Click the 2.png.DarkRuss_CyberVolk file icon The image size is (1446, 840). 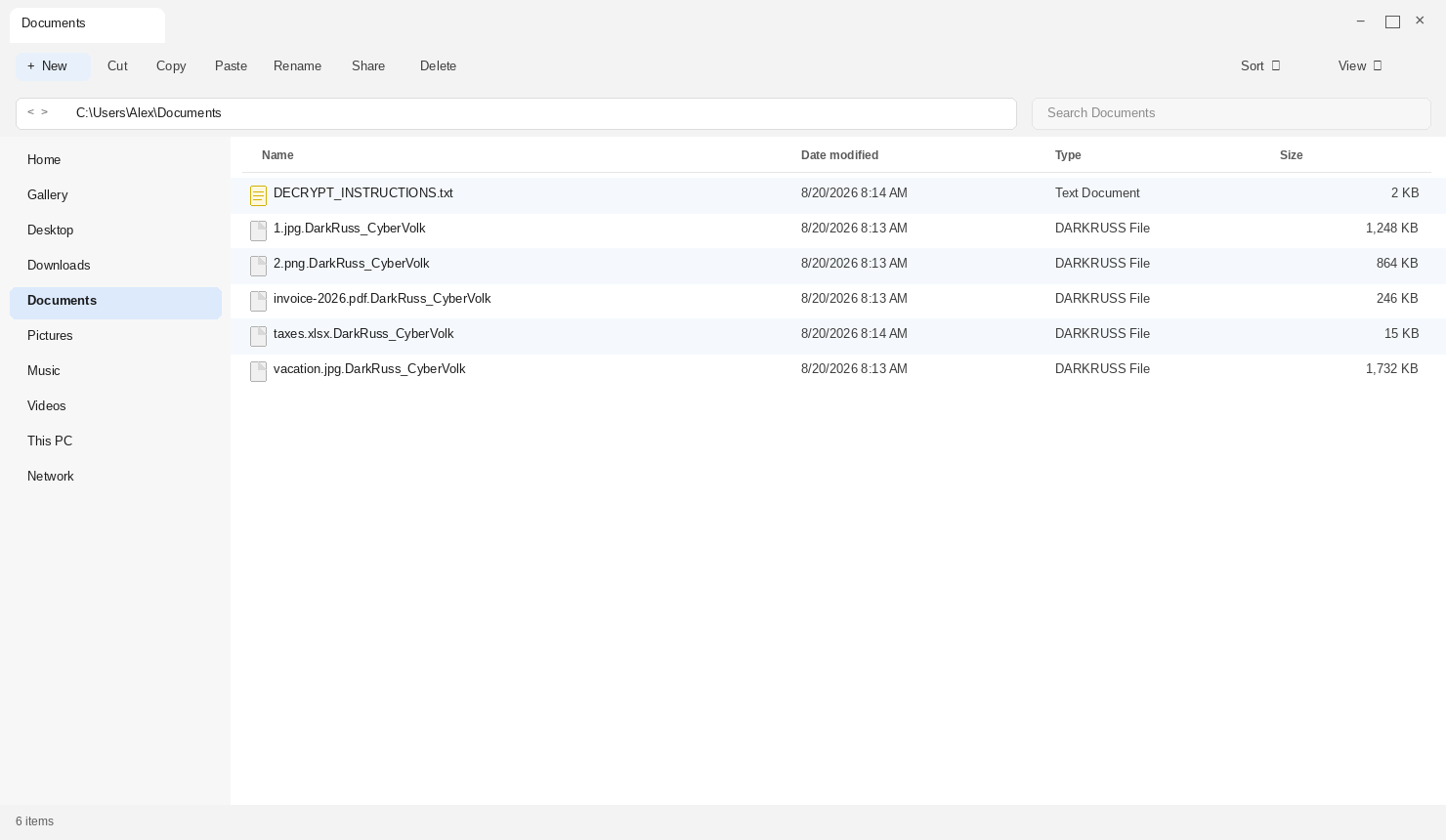tap(258, 266)
